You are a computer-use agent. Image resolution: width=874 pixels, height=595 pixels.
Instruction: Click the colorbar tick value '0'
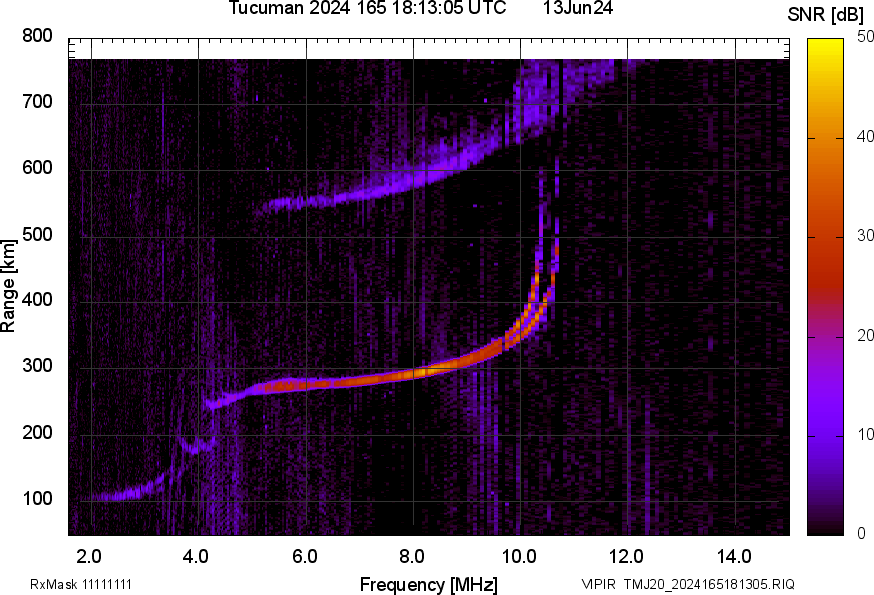(861, 534)
